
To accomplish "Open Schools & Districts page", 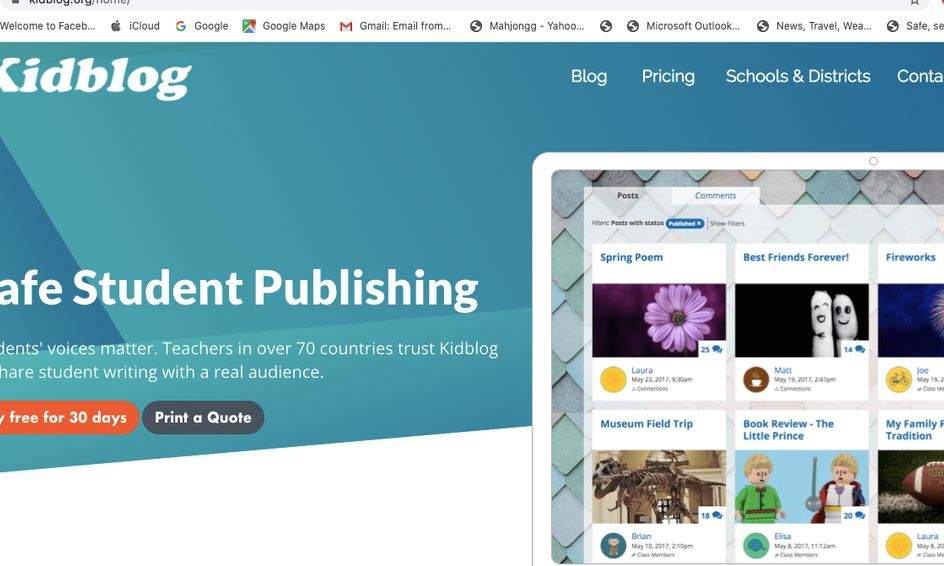I will [x=798, y=76].
